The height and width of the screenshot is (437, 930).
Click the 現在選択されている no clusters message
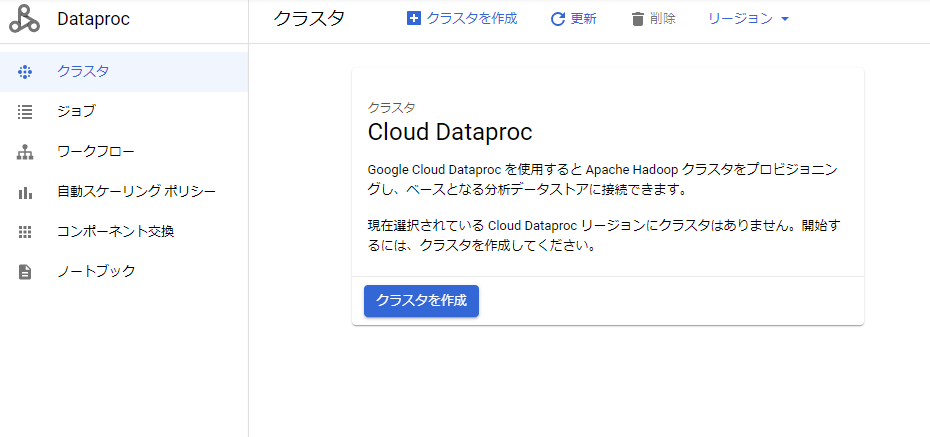[x=604, y=236]
